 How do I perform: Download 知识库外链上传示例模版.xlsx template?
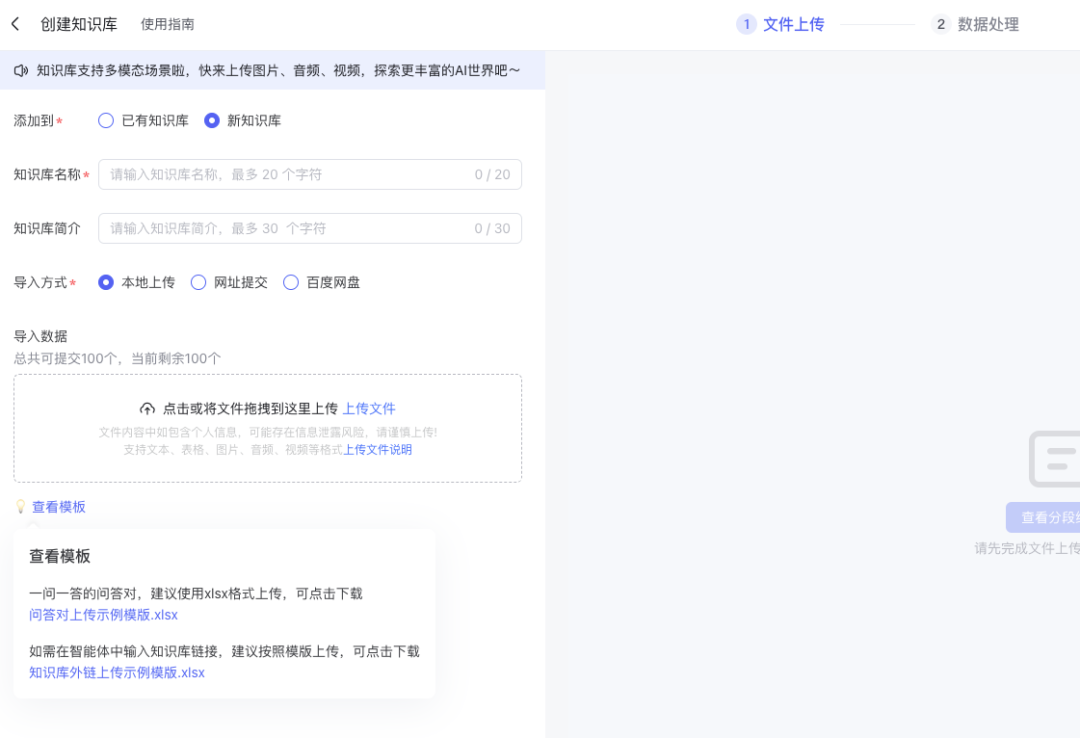coord(115,672)
